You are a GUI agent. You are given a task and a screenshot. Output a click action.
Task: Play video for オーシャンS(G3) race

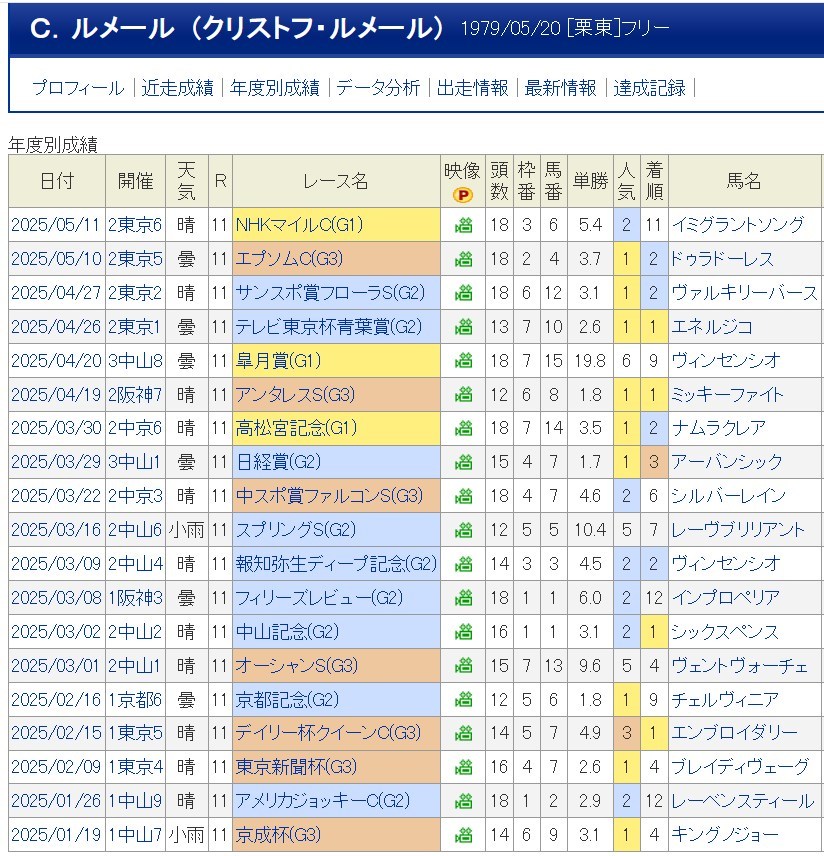463,666
